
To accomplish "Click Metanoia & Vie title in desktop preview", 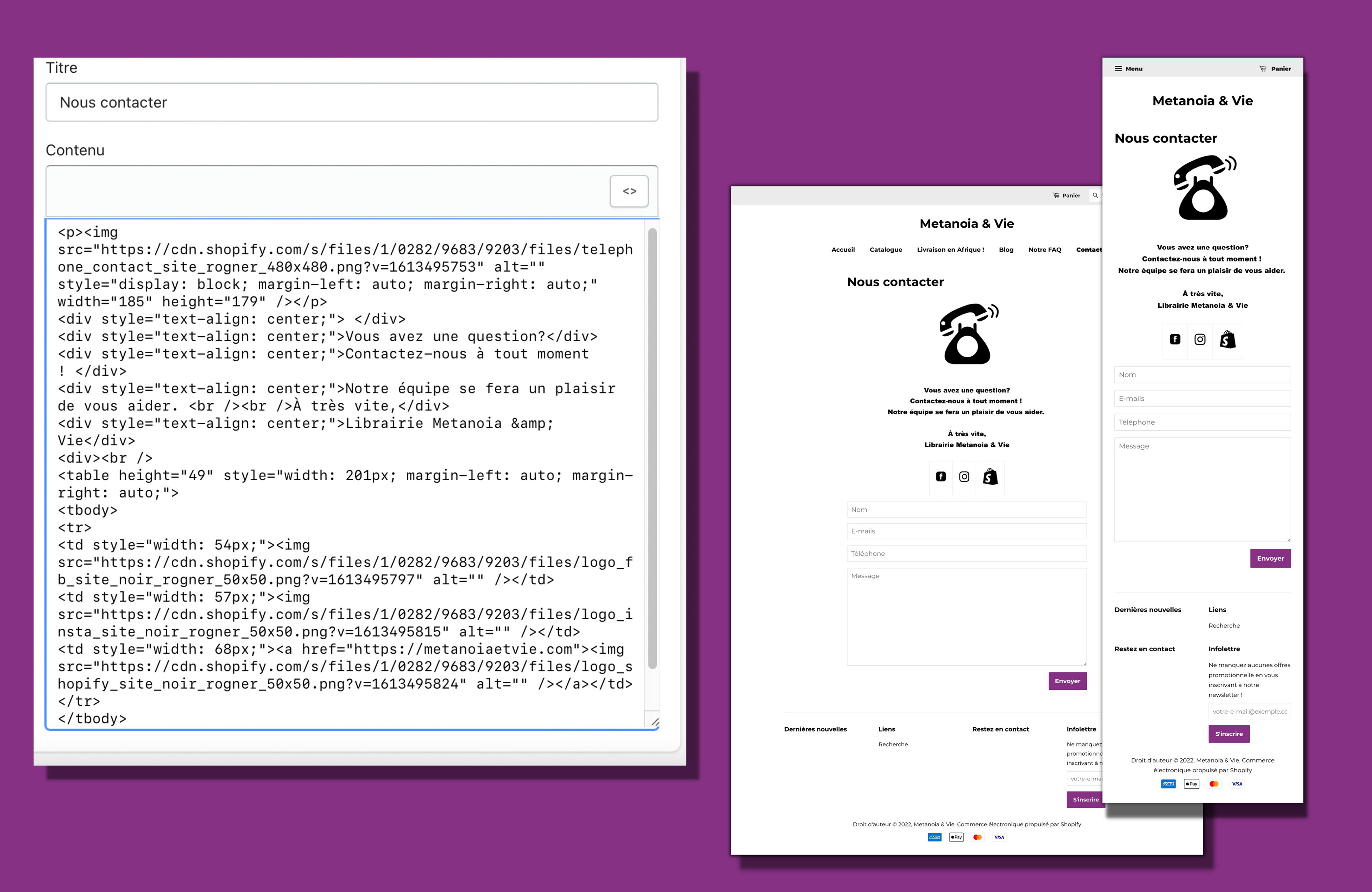I will (967, 224).
